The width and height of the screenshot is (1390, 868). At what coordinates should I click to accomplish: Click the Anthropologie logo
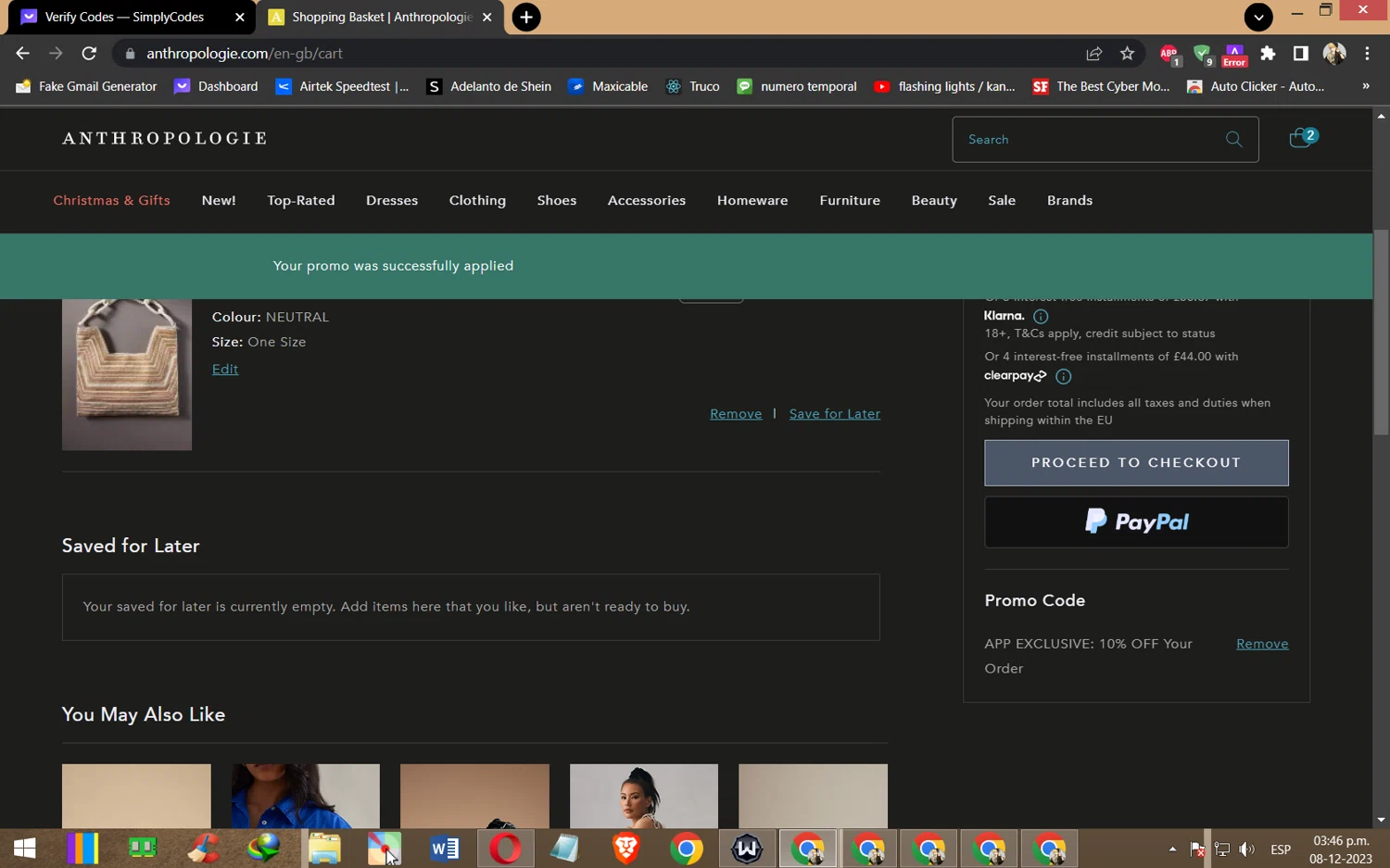tap(165, 139)
